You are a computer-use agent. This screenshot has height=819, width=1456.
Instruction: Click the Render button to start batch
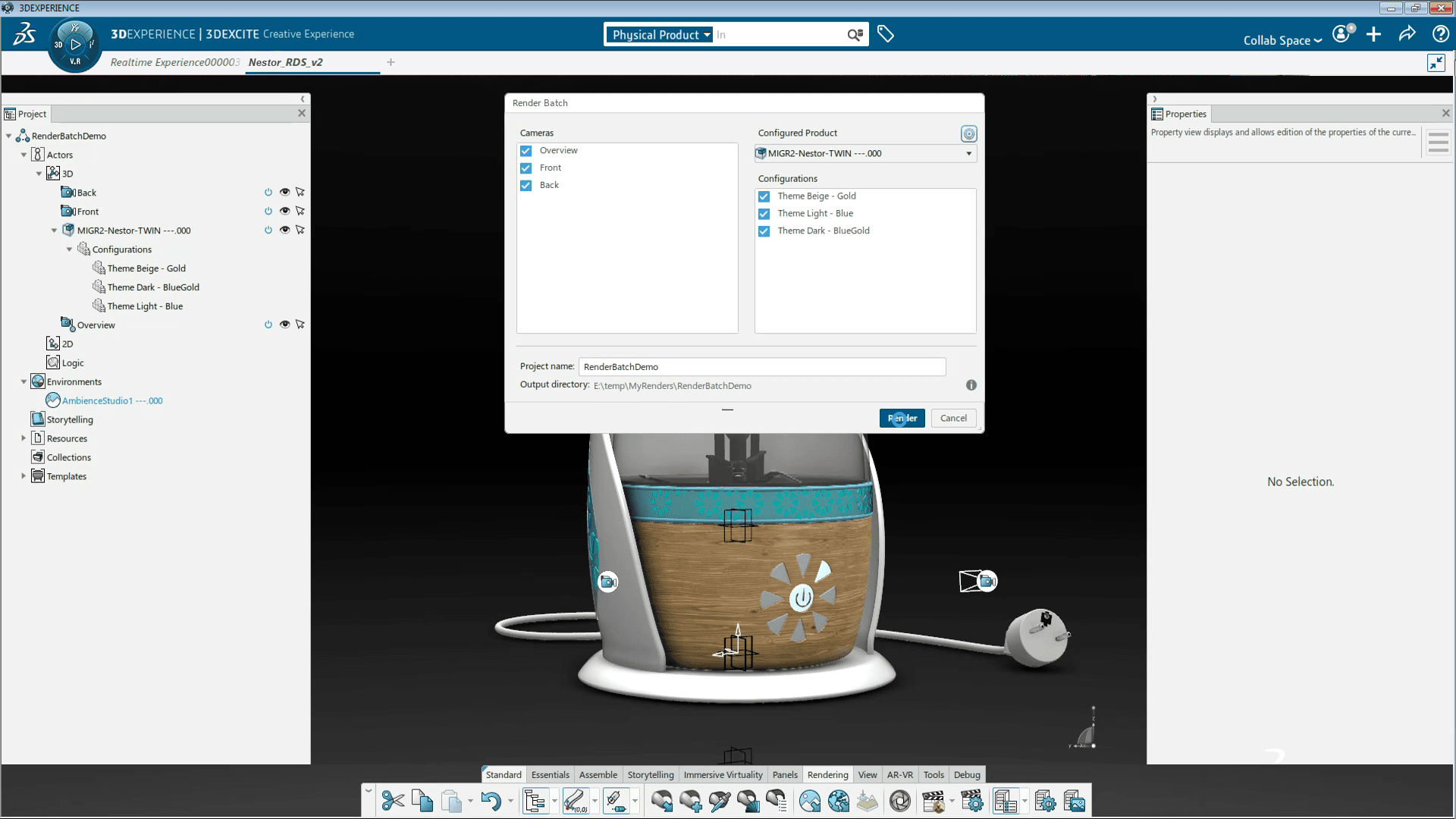coord(901,418)
